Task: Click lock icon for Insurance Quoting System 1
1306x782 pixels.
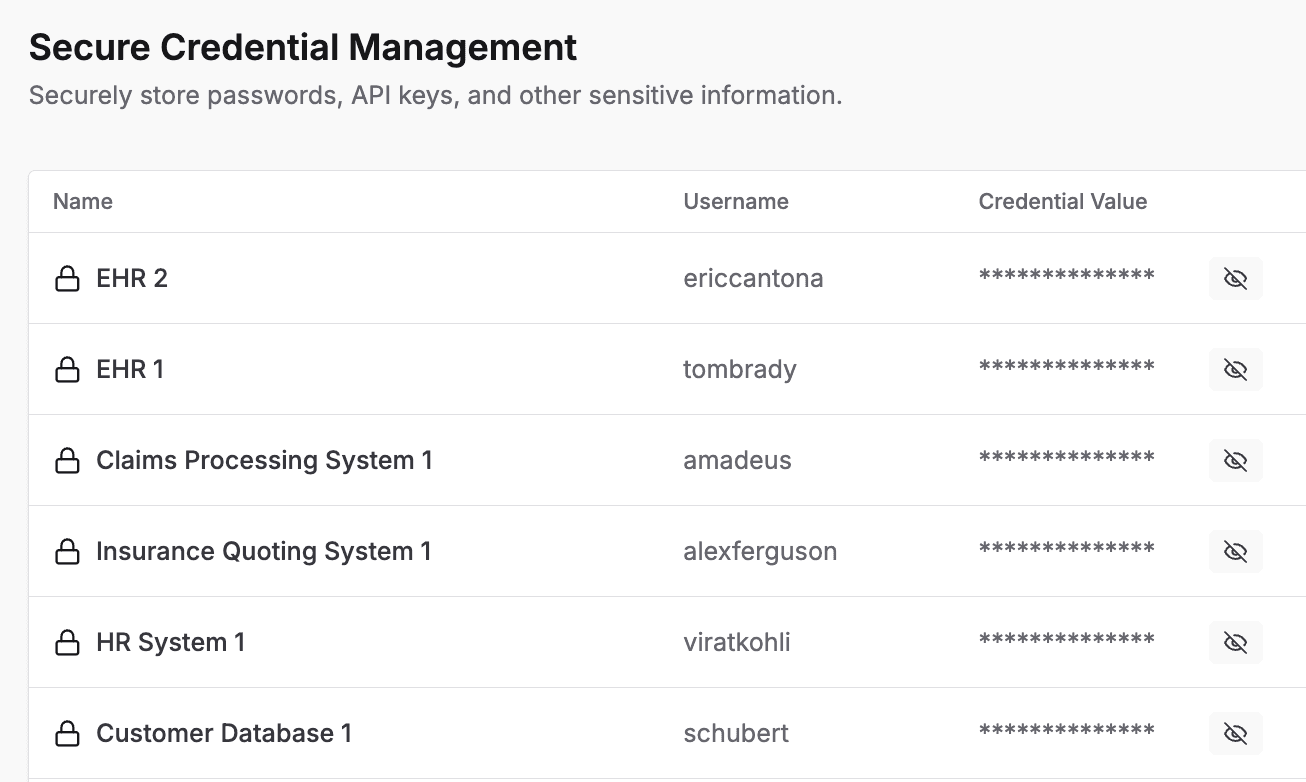Action: click(x=67, y=552)
